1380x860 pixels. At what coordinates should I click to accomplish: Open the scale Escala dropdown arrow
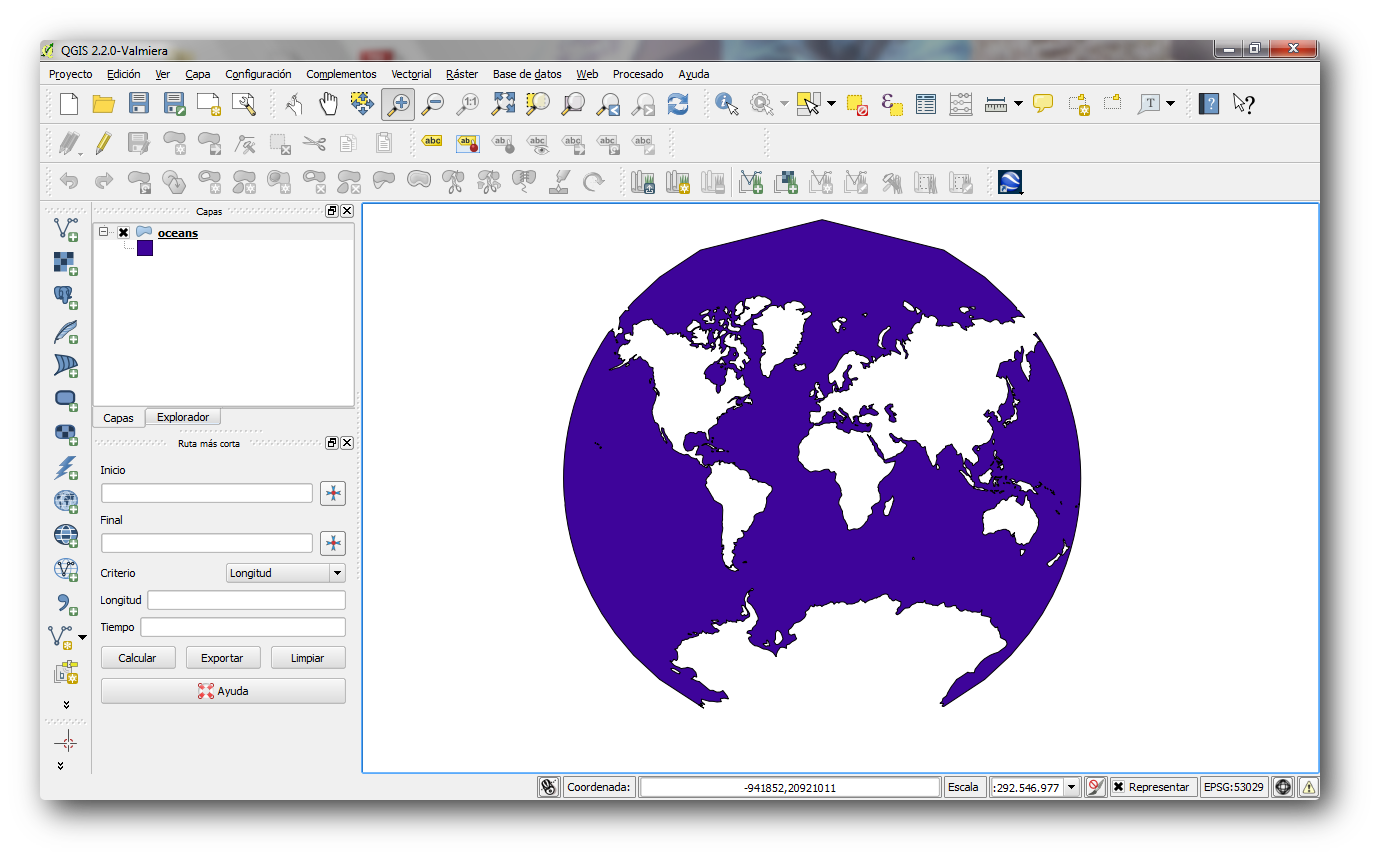click(1072, 787)
